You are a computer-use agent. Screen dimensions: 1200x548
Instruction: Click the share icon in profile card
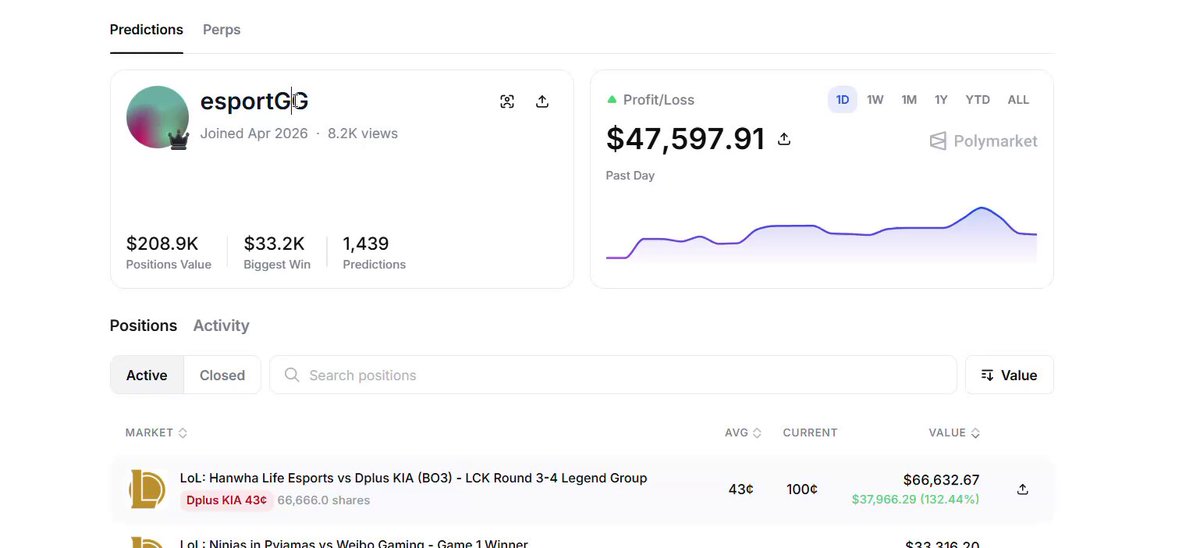[542, 101]
